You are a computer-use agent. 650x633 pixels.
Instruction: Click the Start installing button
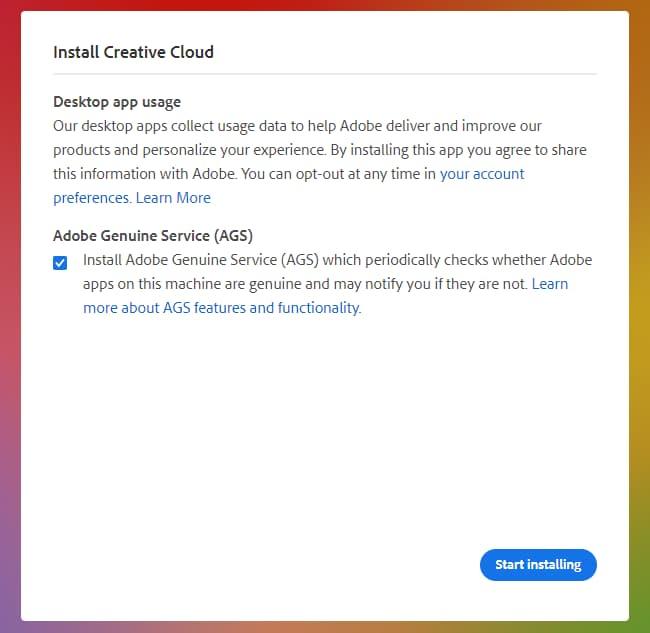538,565
